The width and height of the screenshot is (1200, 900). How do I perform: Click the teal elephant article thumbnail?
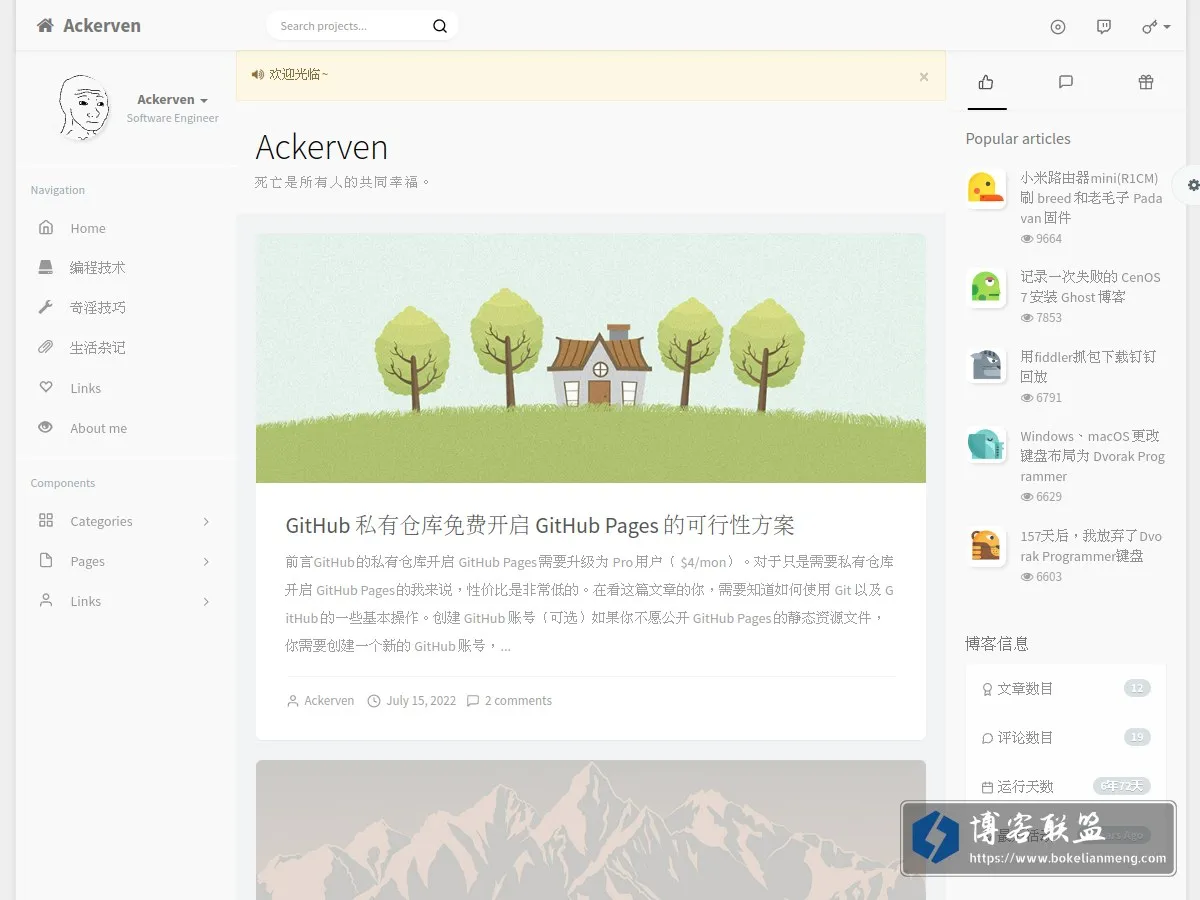(986, 446)
